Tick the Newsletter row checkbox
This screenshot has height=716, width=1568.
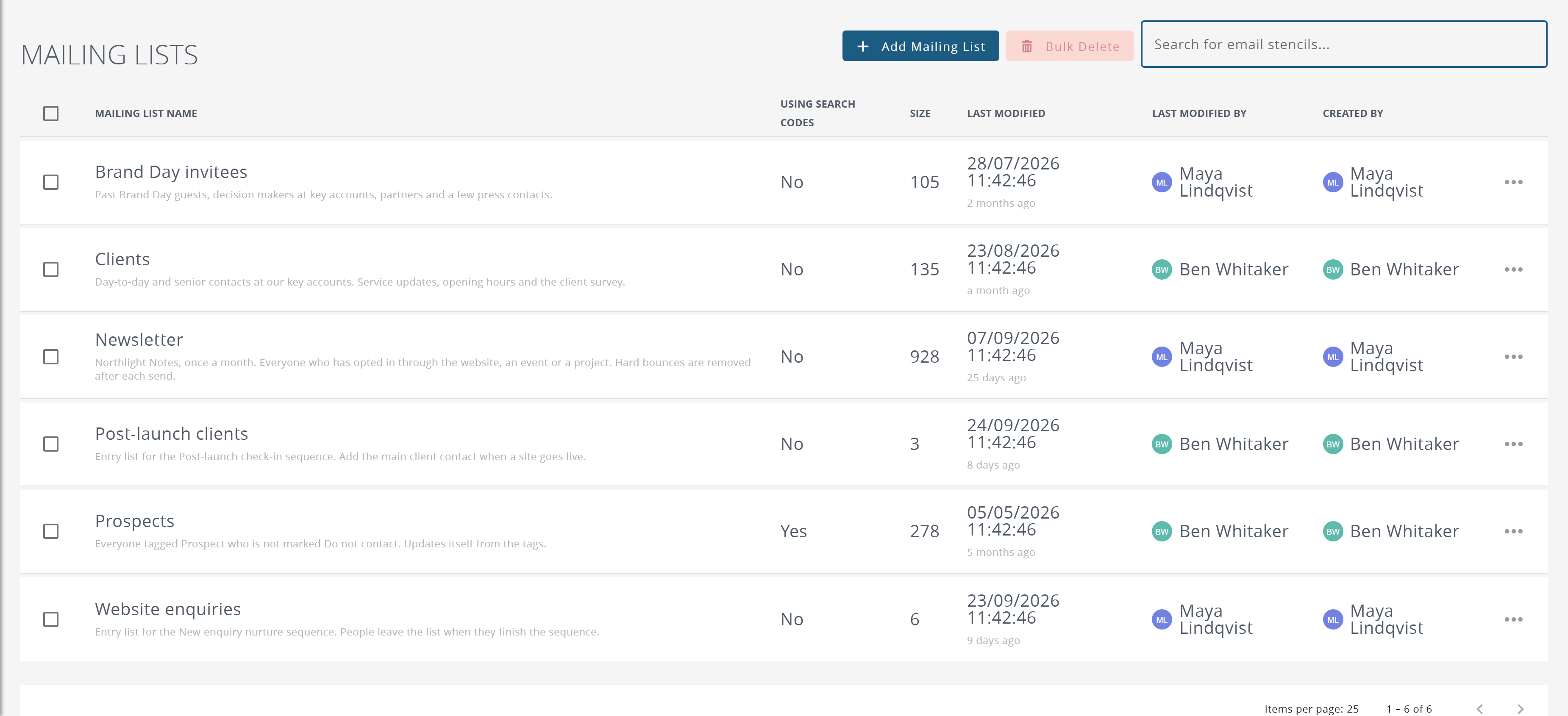click(x=51, y=356)
